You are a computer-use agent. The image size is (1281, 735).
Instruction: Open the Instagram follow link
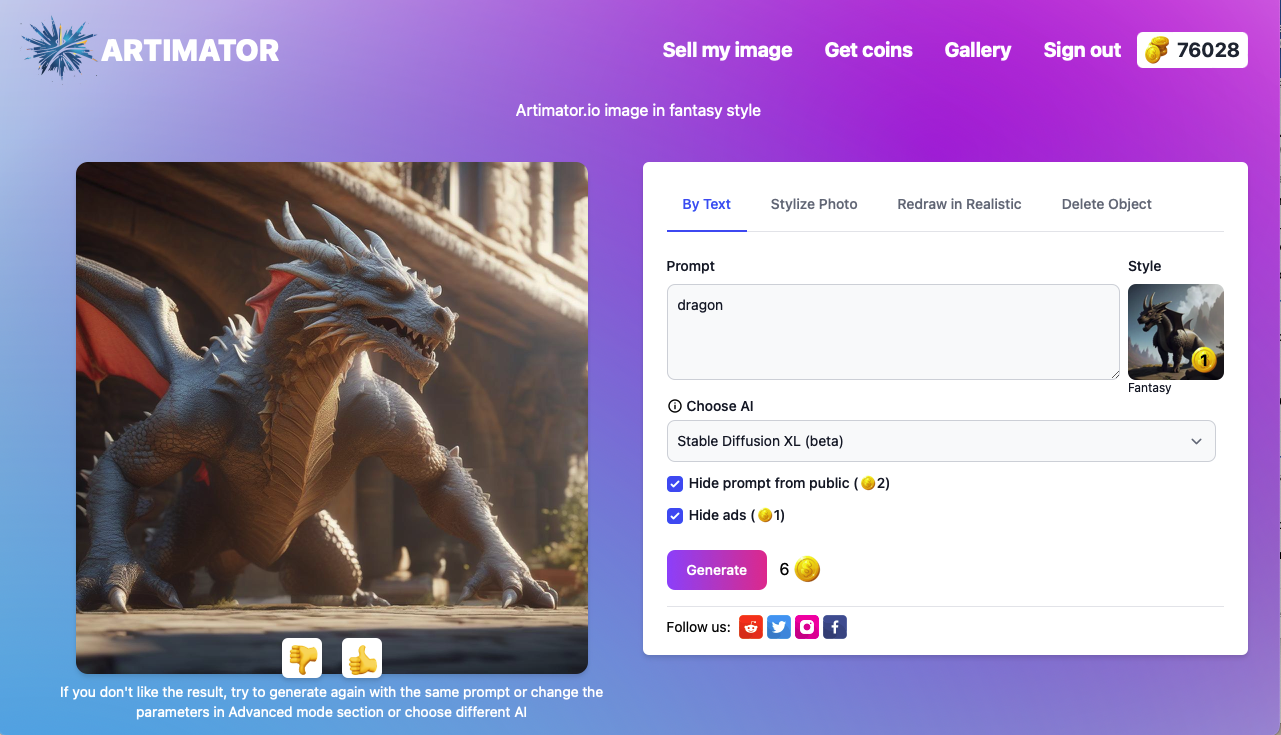tap(807, 627)
